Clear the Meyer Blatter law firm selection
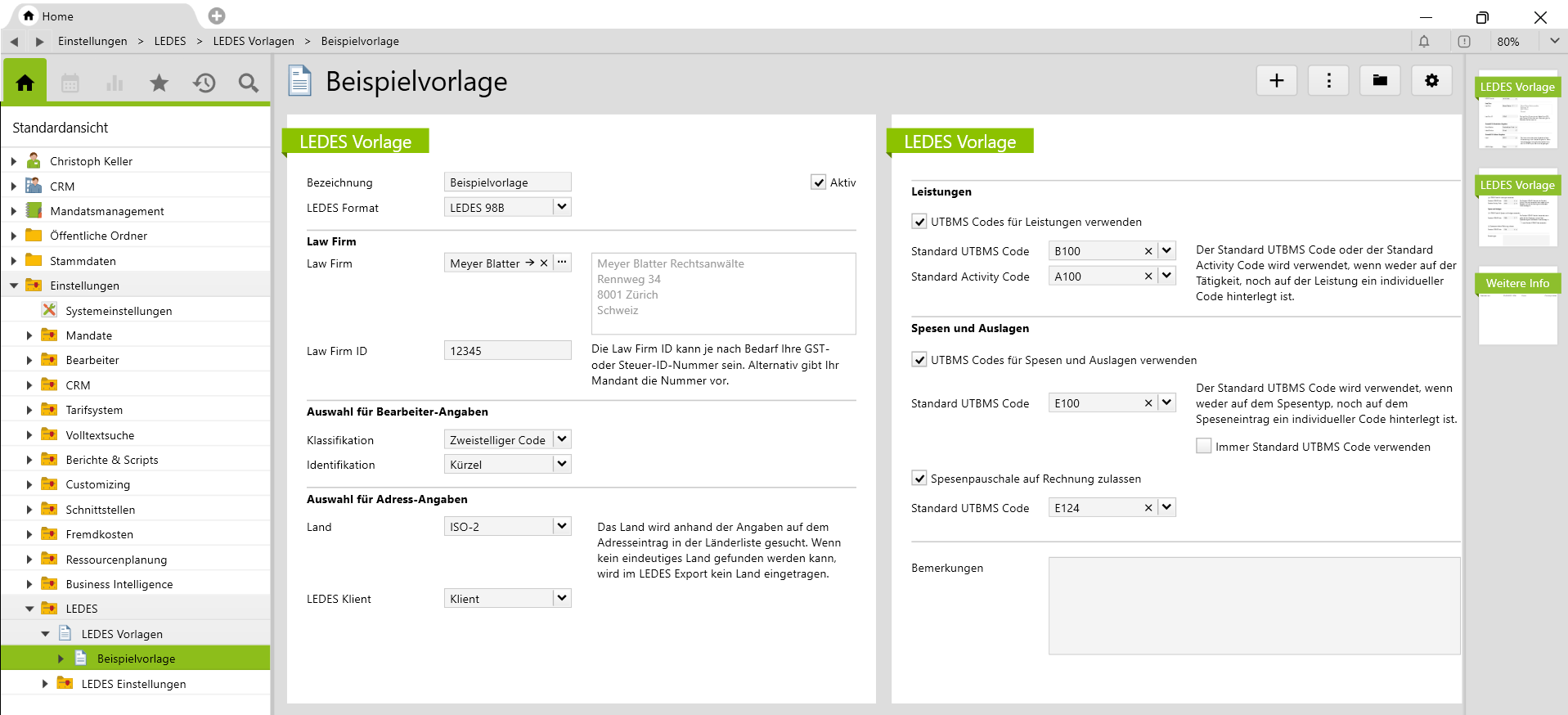Screen dimensions: 1568x715 tap(544, 263)
